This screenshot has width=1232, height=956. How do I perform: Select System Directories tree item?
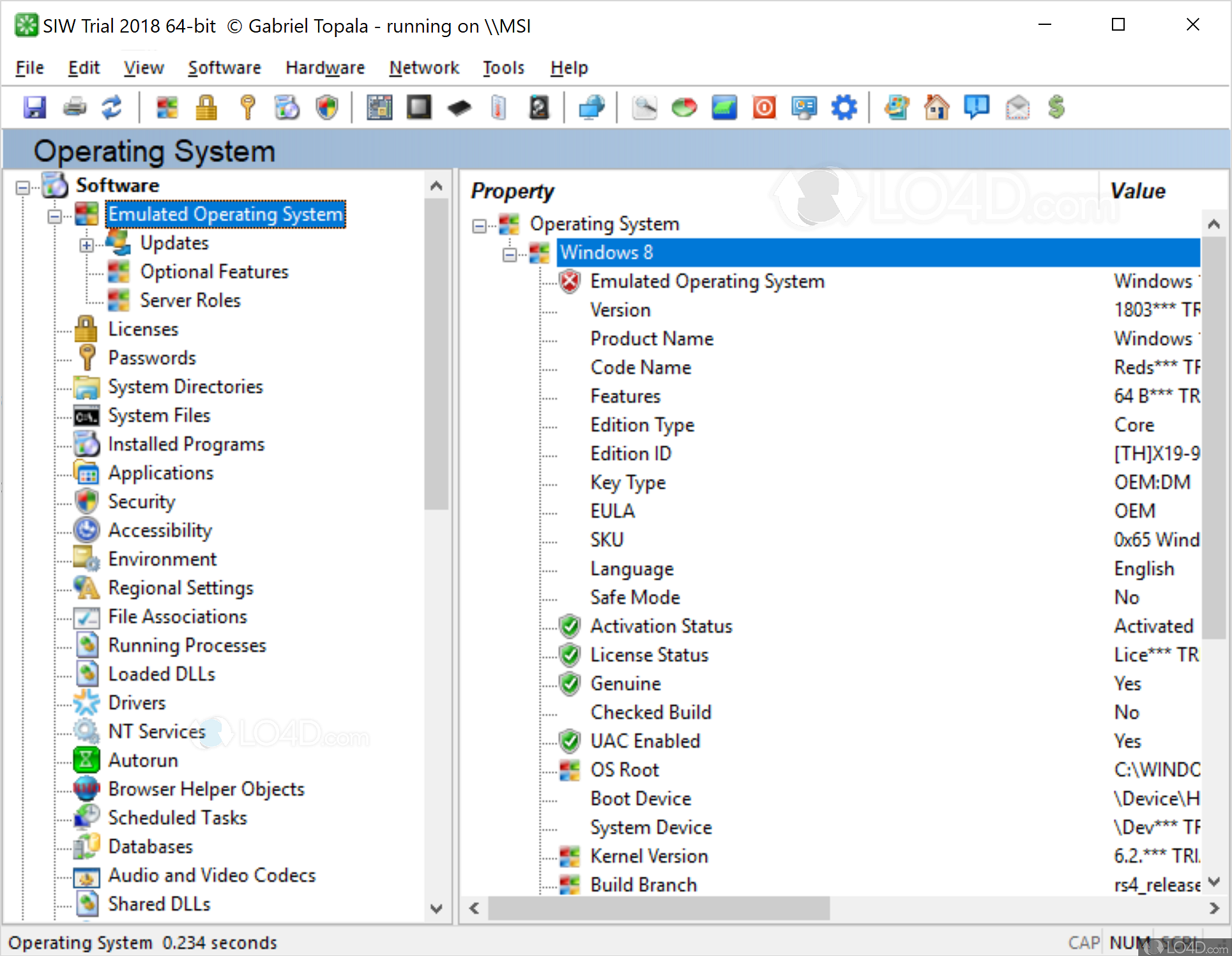pyautogui.click(x=185, y=386)
